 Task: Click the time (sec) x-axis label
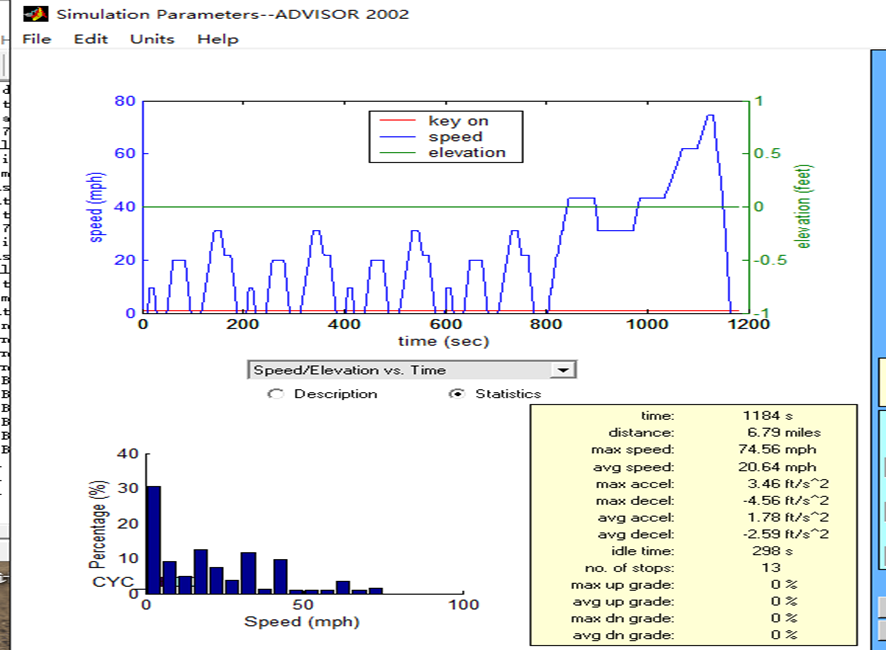444,342
